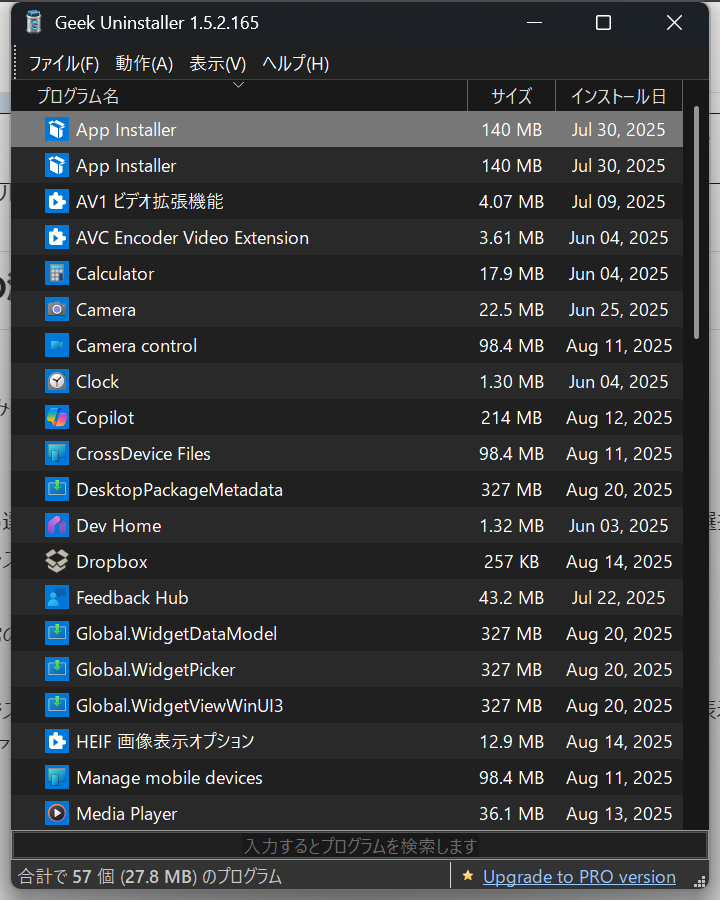The image size is (720, 900).
Task: Sort by the インストール日 column header
Action: [619, 96]
